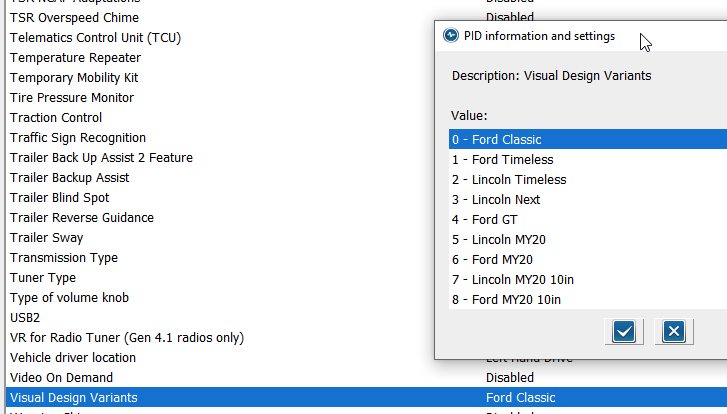The width and height of the screenshot is (727, 414).
Task: Select Trailer Back Up Assist 2 Feature row
Action: pos(220,157)
